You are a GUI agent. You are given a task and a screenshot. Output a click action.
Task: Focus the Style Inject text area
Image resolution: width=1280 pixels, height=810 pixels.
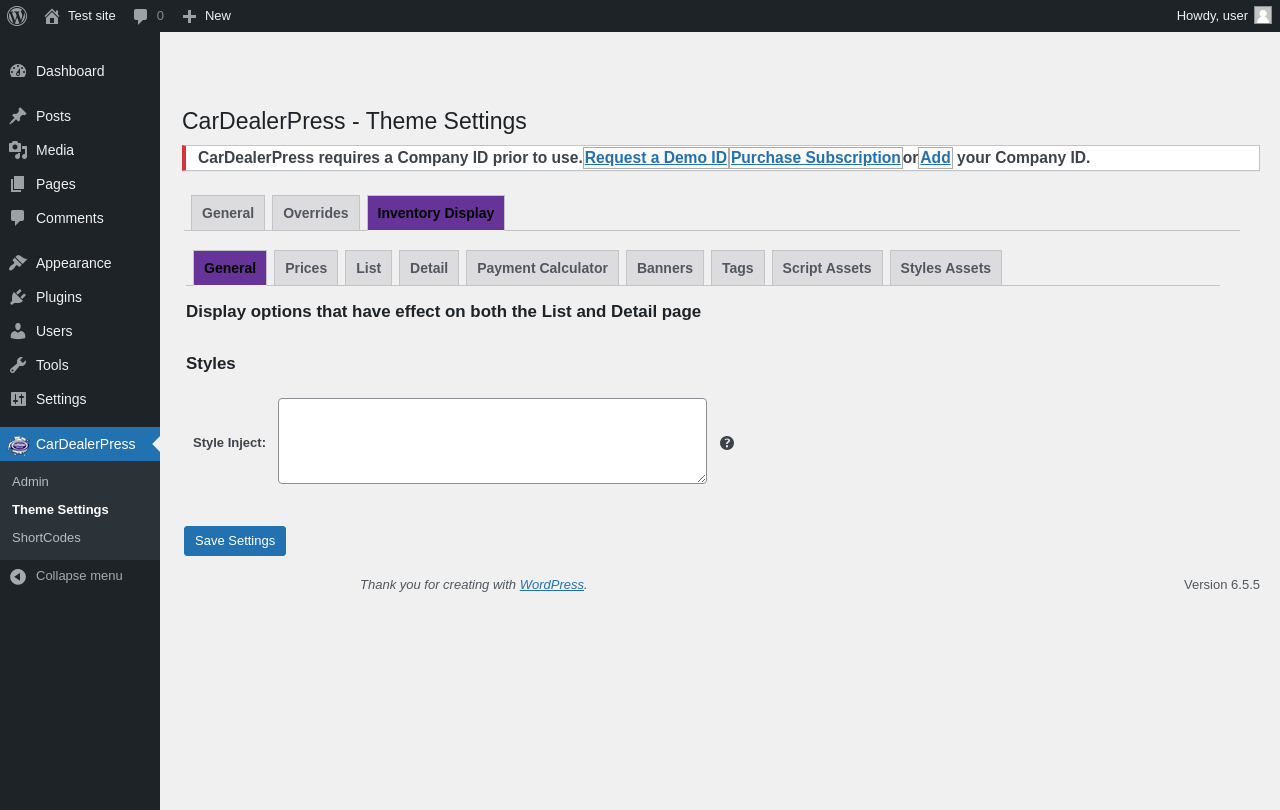[x=492, y=441]
